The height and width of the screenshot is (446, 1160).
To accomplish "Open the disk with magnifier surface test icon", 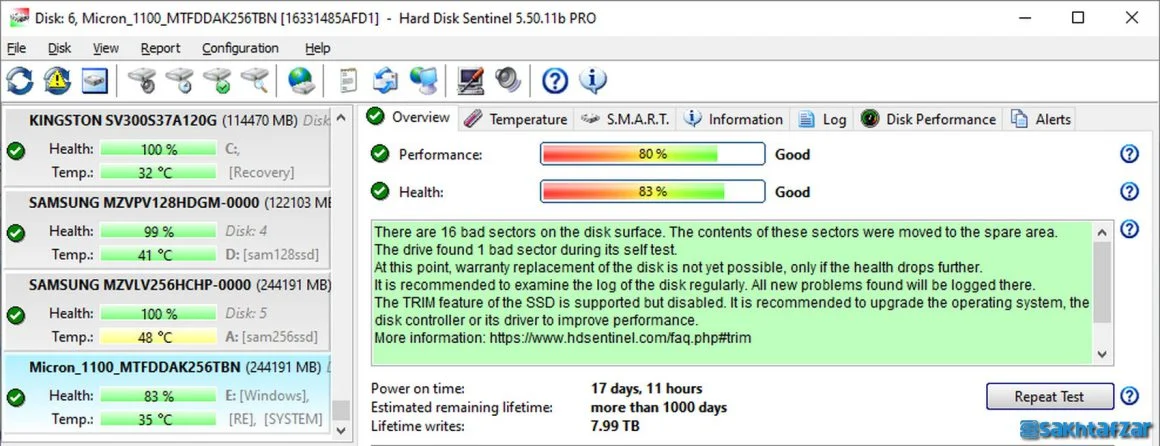I will coord(254,80).
